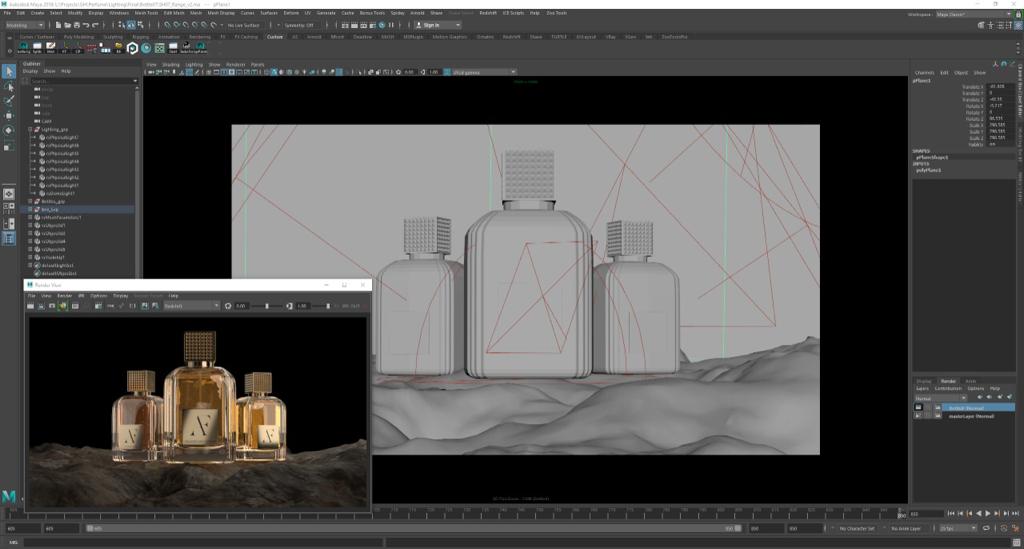The width and height of the screenshot is (1024, 549).
Task: Open the Modeling menu set dropdown
Action: point(24,24)
